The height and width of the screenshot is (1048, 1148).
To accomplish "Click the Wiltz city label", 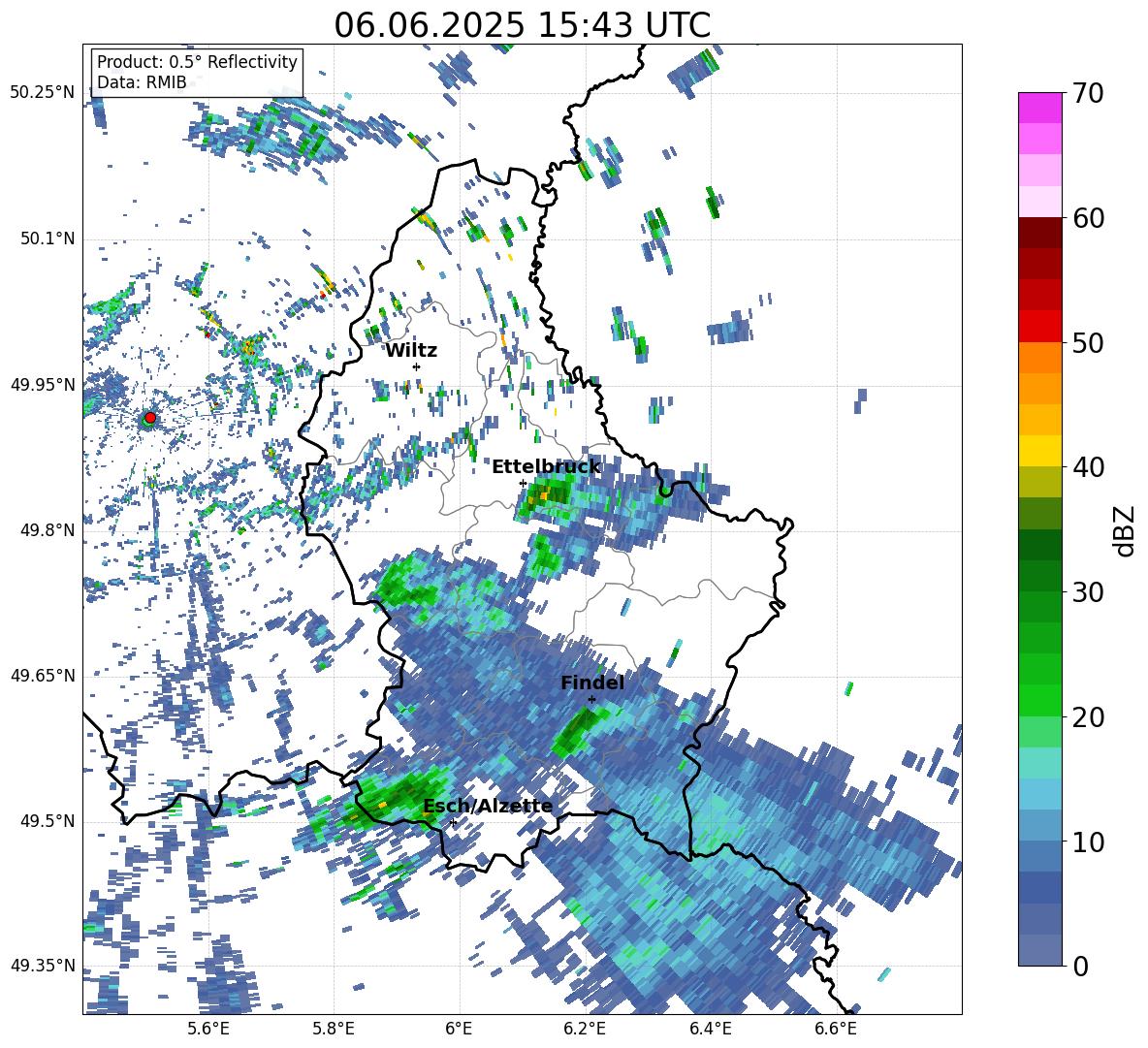I will (x=411, y=351).
